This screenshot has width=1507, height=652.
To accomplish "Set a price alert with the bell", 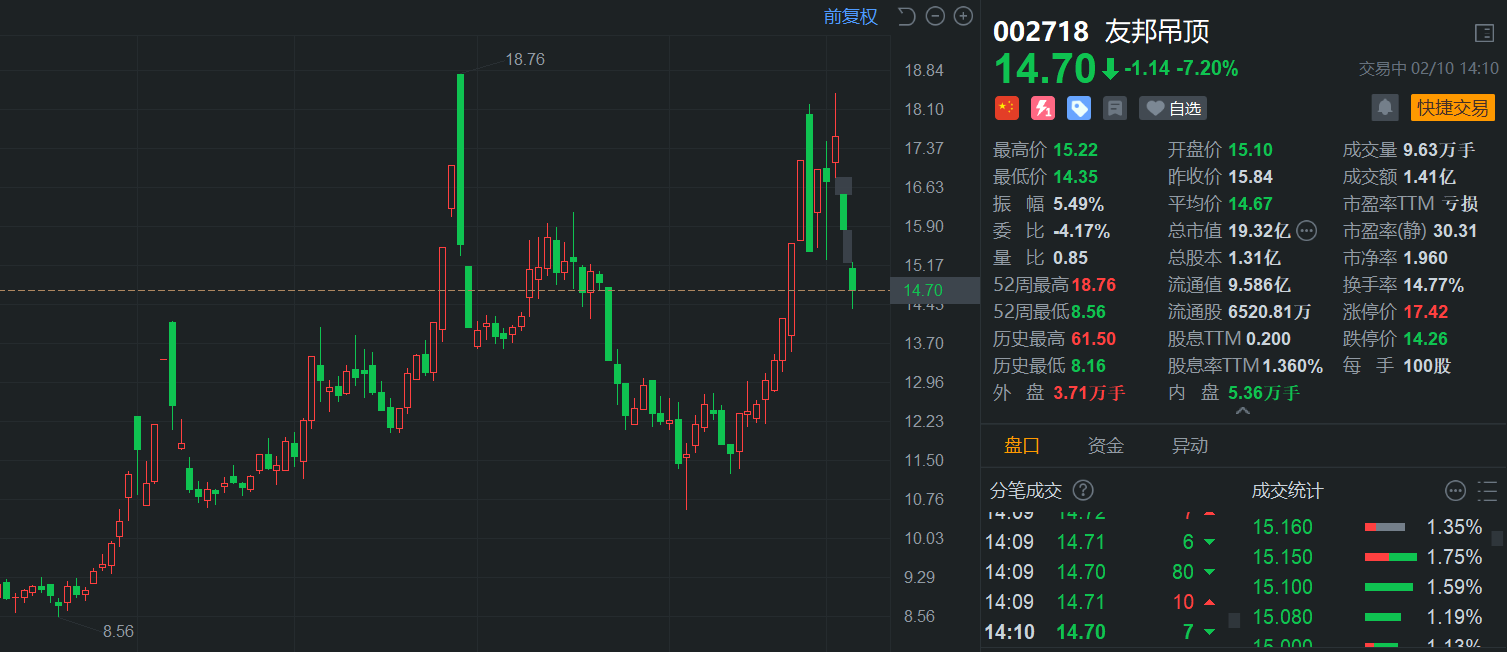I will point(1385,108).
